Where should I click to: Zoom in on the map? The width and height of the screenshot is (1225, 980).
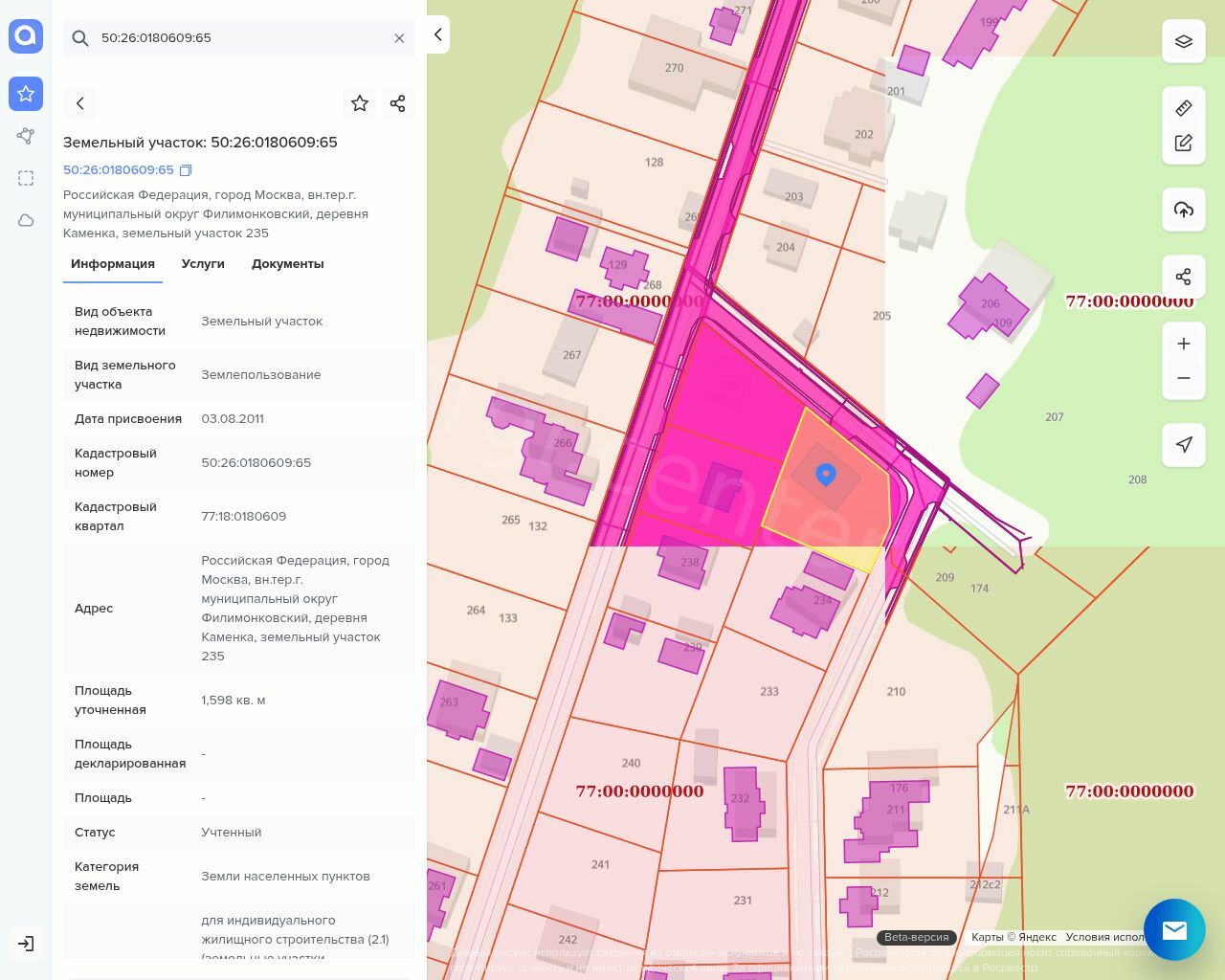click(x=1184, y=344)
